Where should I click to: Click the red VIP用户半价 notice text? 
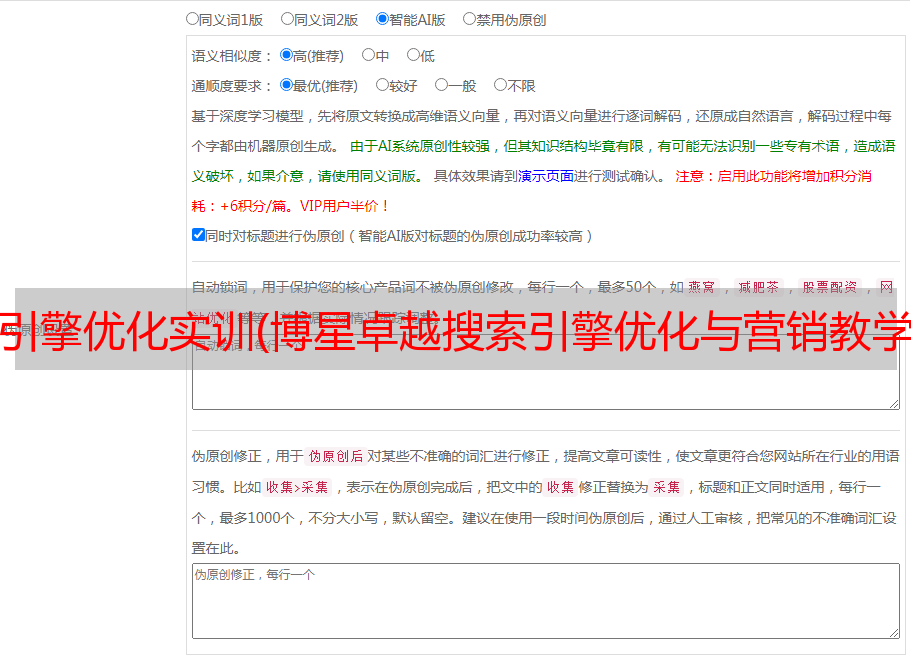(x=345, y=206)
